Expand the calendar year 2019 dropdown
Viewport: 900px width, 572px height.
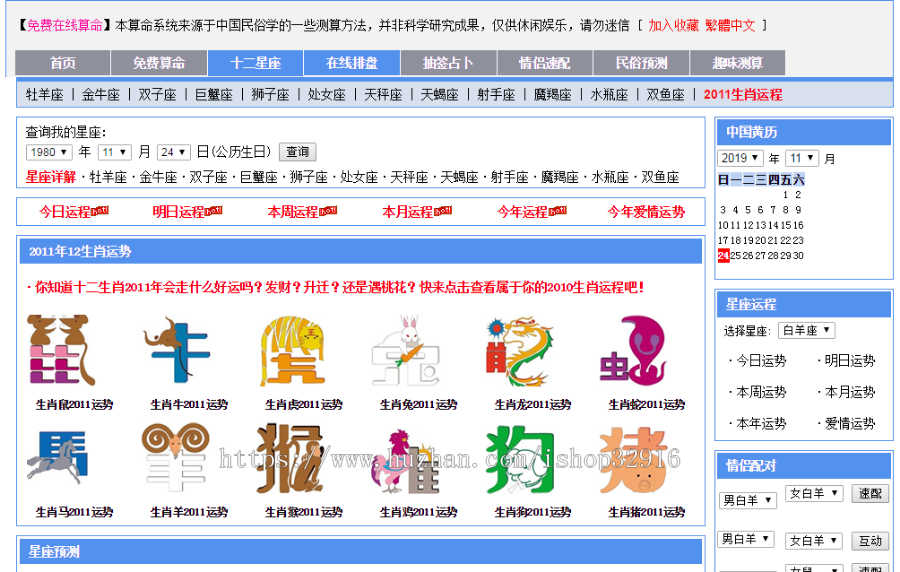click(x=740, y=158)
